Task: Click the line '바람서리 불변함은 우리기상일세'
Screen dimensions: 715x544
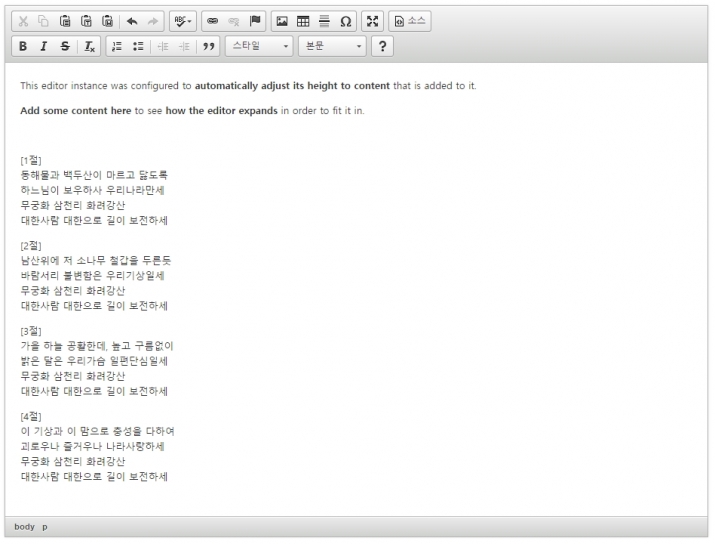Action: pos(93,275)
